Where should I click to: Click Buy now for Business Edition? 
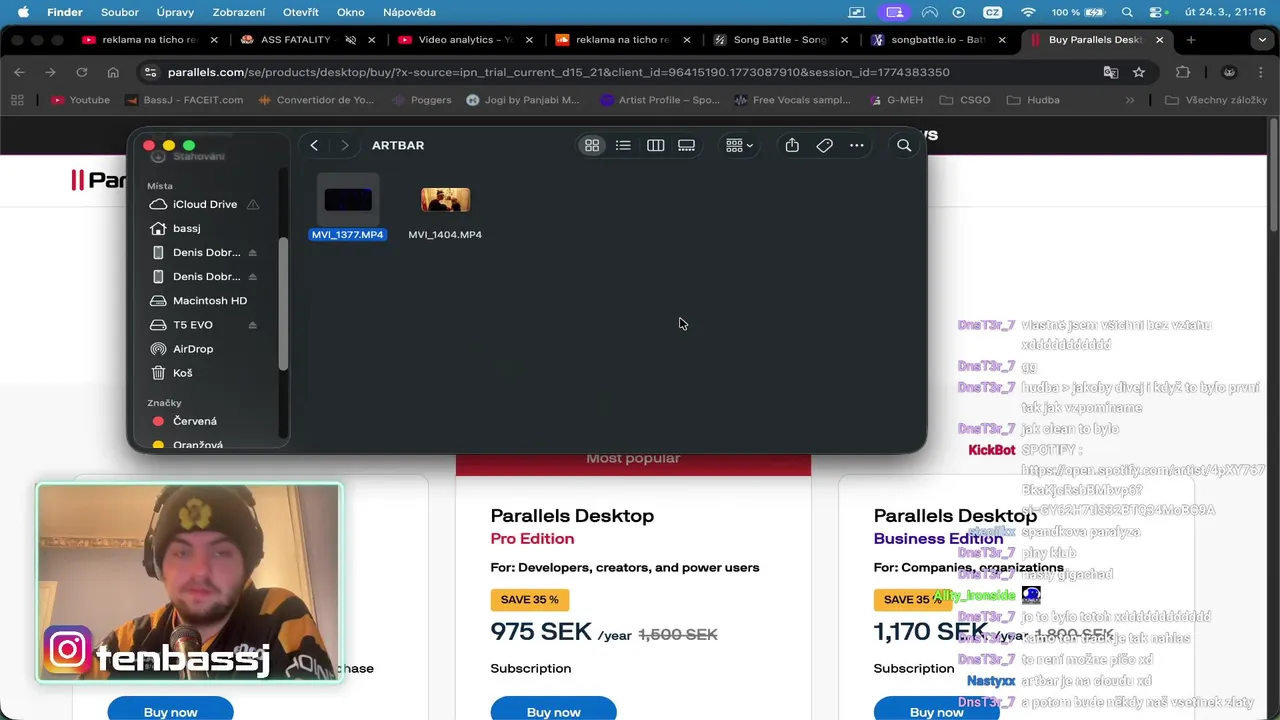pyautogui.click(x=936, y=711)
